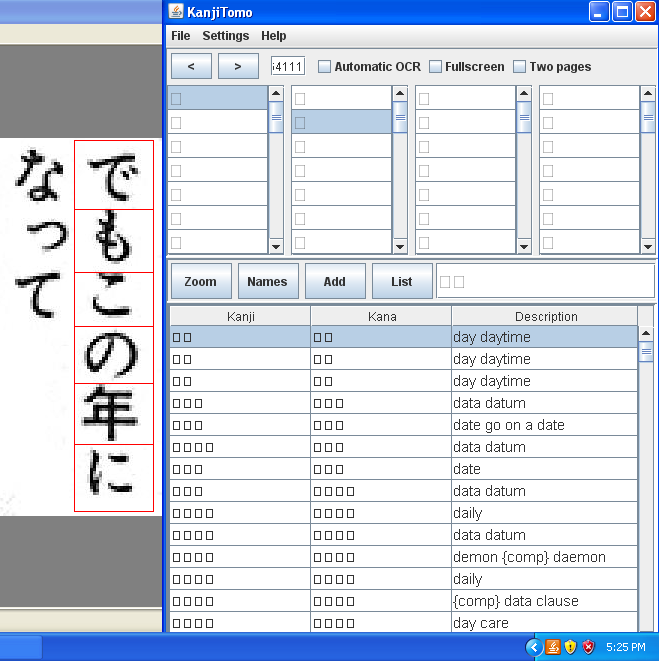This screenshot has height=661, width=659.
Task: Close the KanjiTomo window
Action: tap(646, 11)
